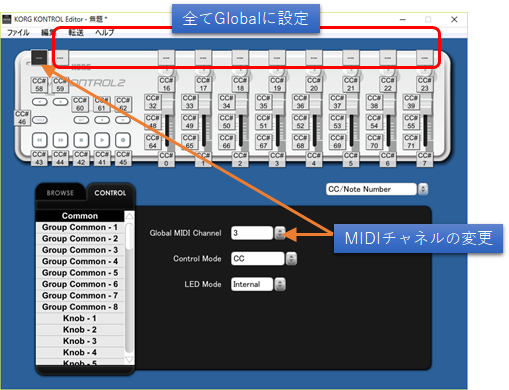Open the Global MIDI Channel dropdown
This screenshot has height=390, width=509.
[280, 233]
